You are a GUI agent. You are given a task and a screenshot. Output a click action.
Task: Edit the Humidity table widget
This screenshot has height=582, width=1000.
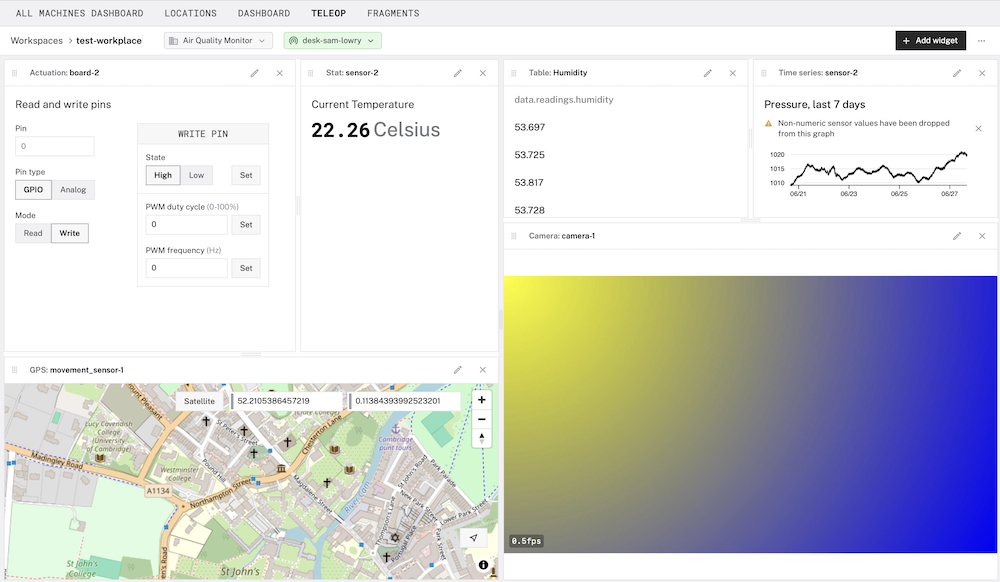point(708,72)
